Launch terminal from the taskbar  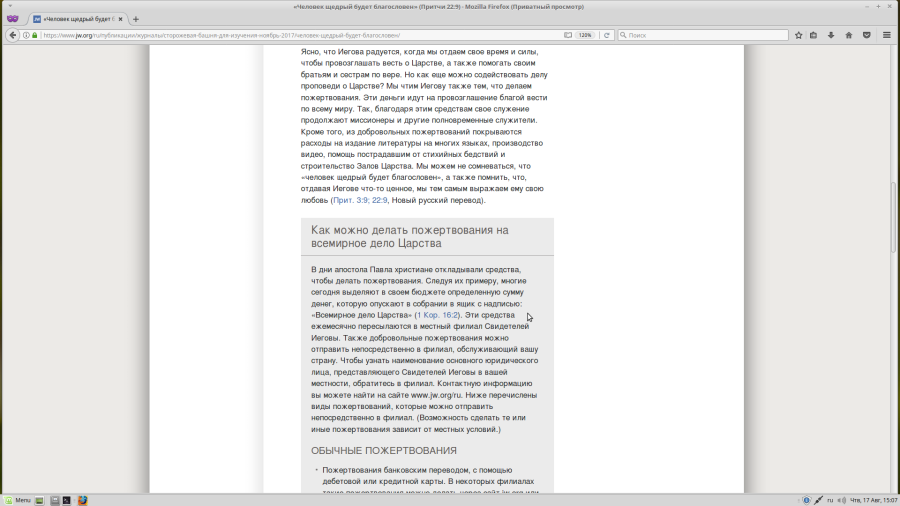[x=67, y=500]
